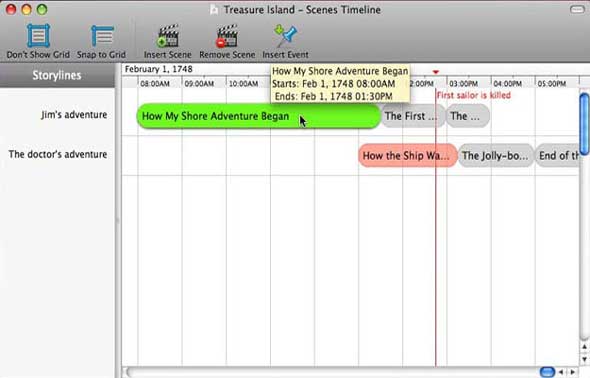The width and height of the screenshot is (590, 378).
Task: Click the Storylines header
Action: tap(57, 75)
